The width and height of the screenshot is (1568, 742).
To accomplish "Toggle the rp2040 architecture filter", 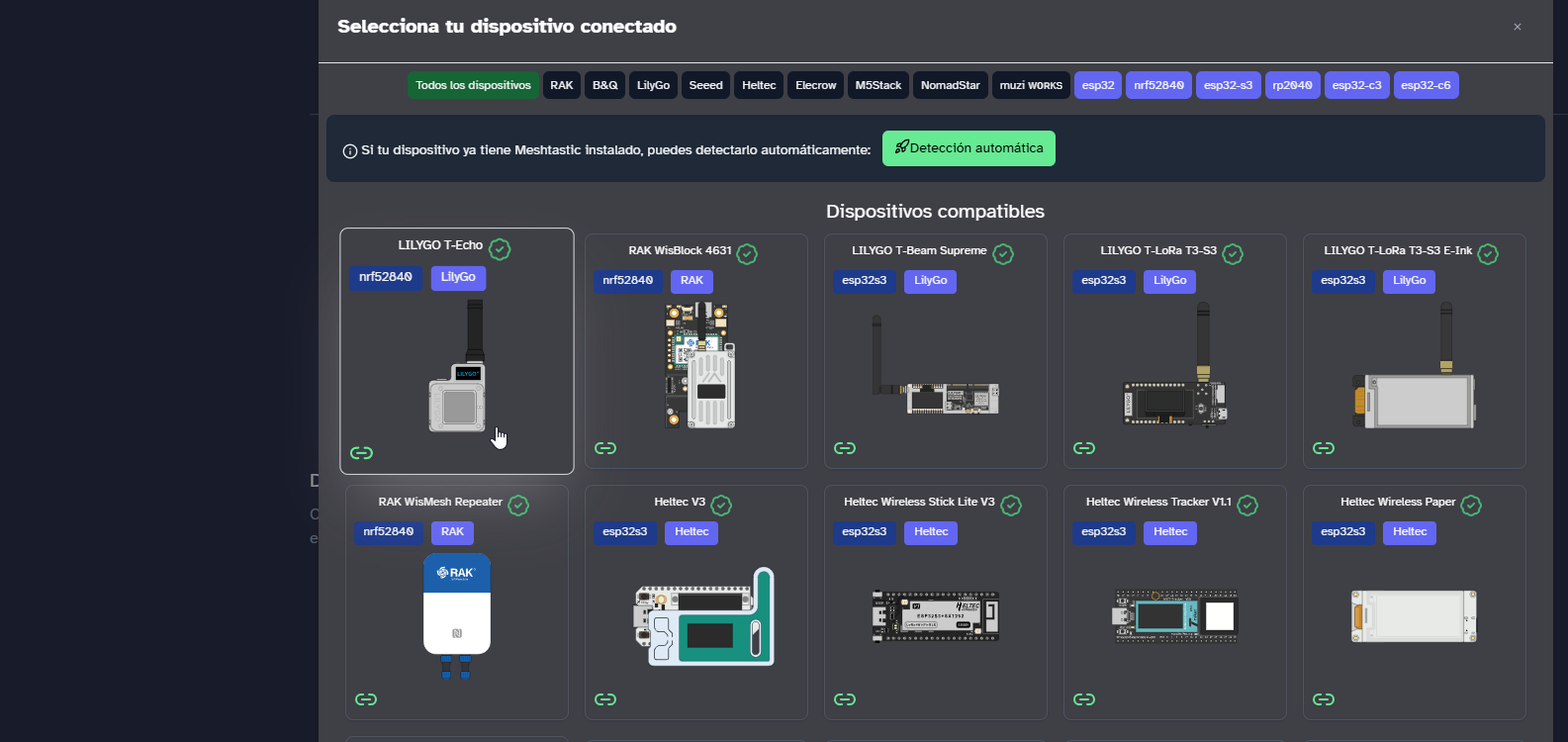I will pos(1292,85).
